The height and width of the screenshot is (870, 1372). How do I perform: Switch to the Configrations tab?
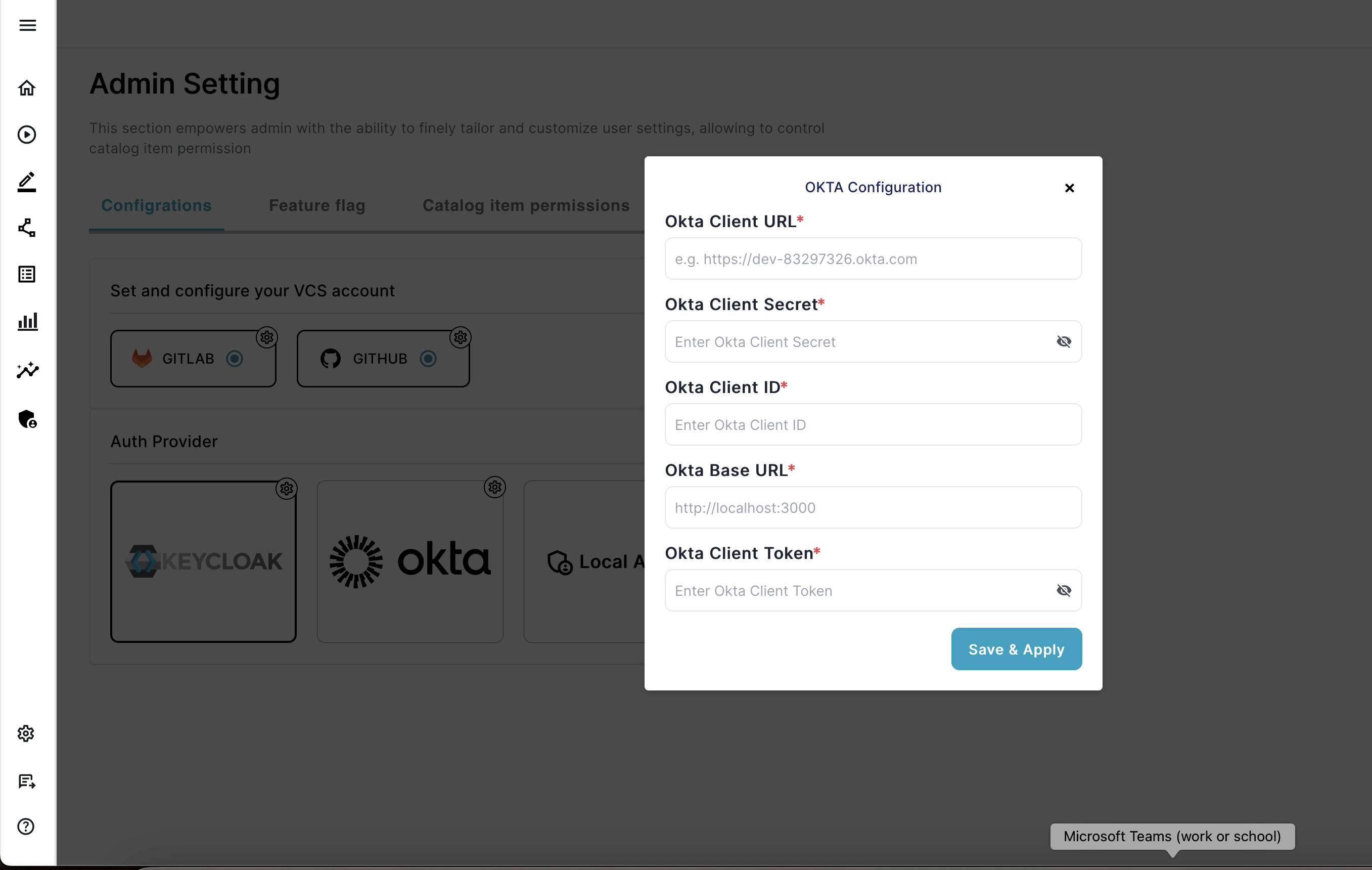156,205
